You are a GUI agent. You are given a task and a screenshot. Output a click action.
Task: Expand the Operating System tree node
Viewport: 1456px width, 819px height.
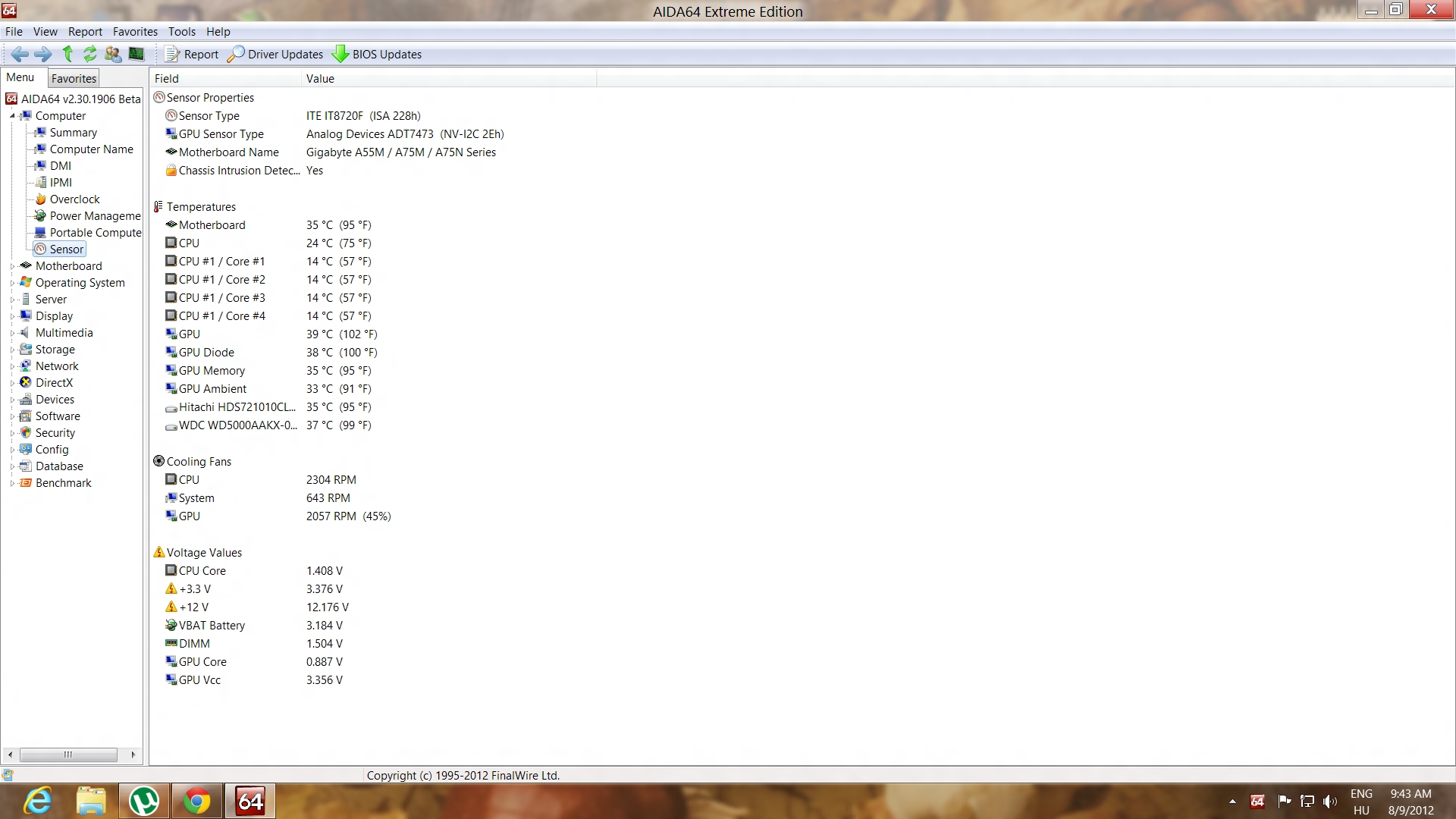[x=12, y=283]
